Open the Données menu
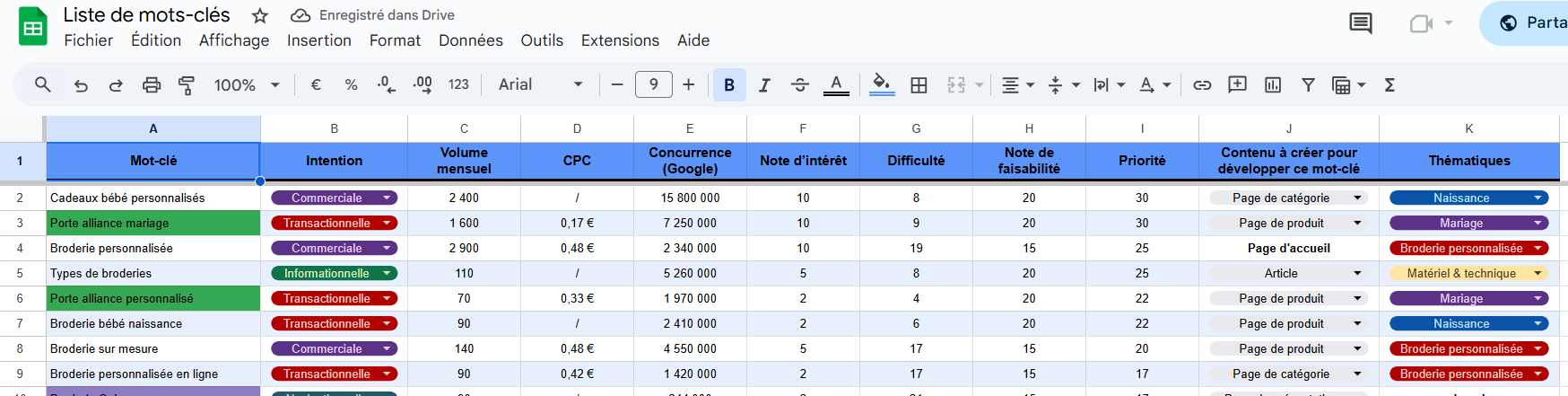This screenshot has width=1568, height=396. pos(470,40)
